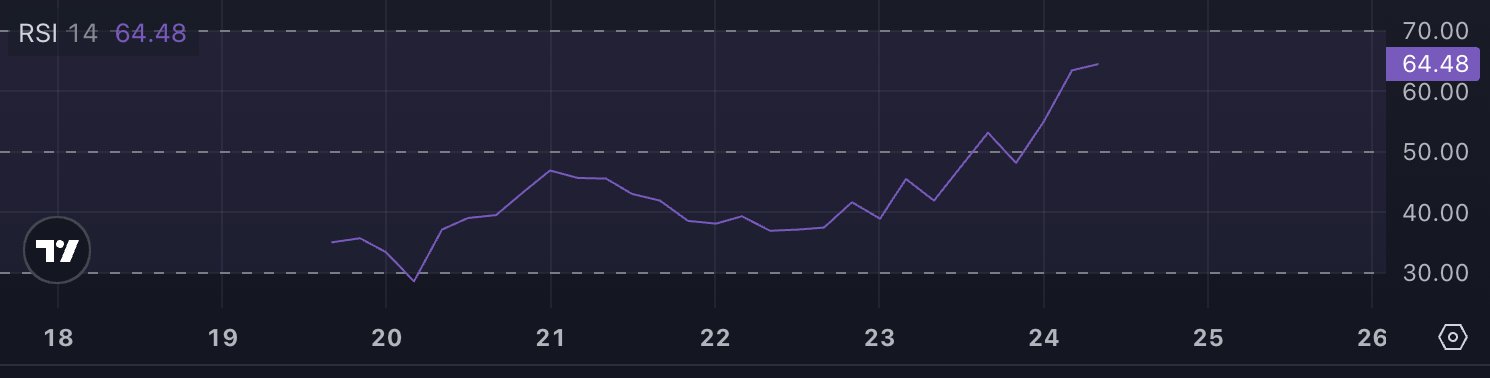Click date 22 on time axis
The height and width of the screenshot is (378, 1490).
(715, 338)
